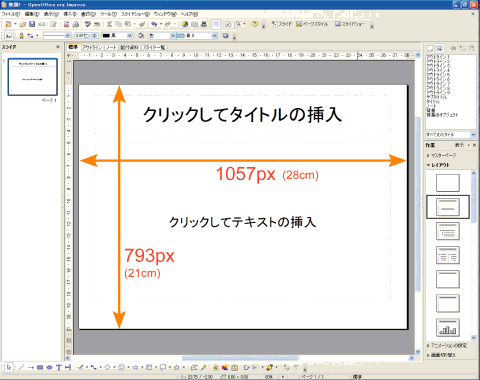Screen dimensions: 480x380
Task: Open the すべてのスタイル filter dropdown
Action: (451, 135)
